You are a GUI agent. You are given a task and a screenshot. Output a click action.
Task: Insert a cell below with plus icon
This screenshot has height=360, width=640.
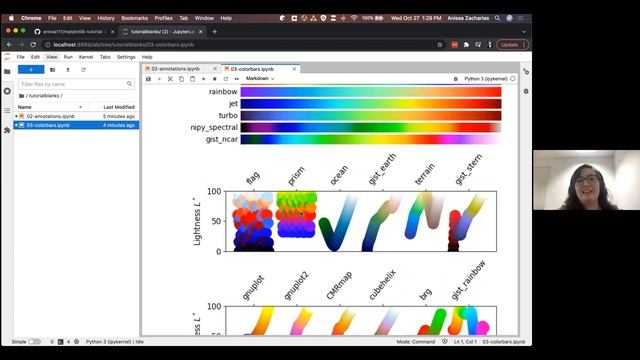point(159,79)
